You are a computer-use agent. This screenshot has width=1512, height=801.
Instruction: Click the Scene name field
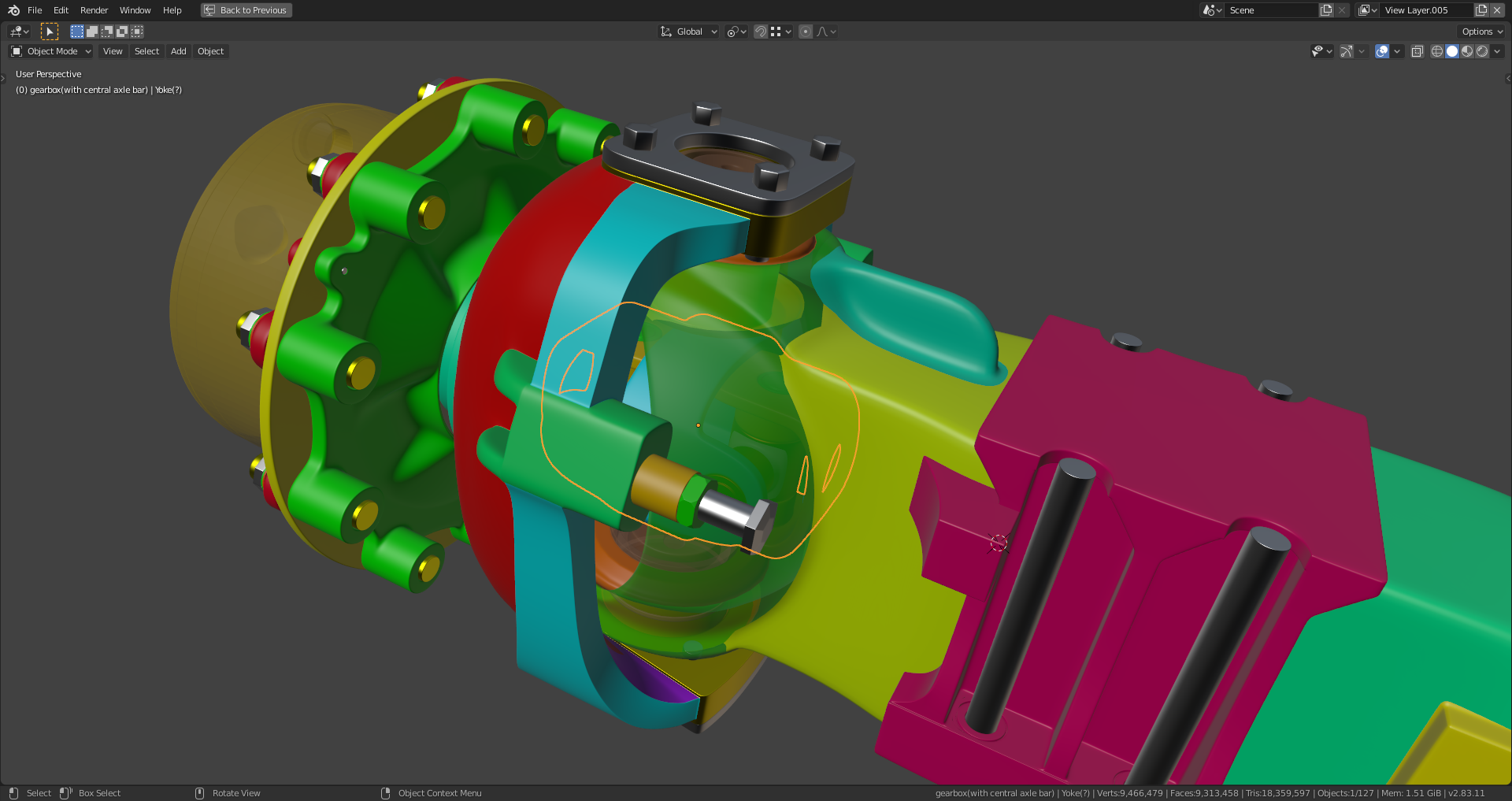tap(1272, 10)
